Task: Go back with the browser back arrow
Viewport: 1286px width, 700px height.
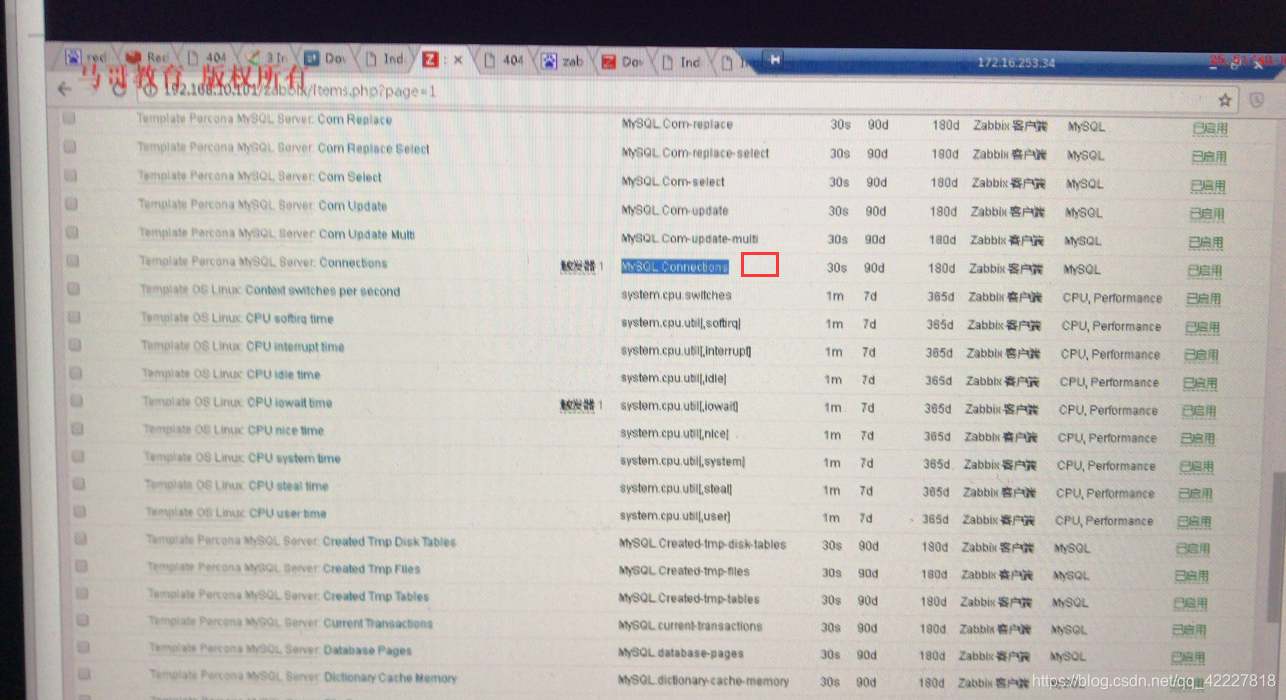Action: (64, 89)
